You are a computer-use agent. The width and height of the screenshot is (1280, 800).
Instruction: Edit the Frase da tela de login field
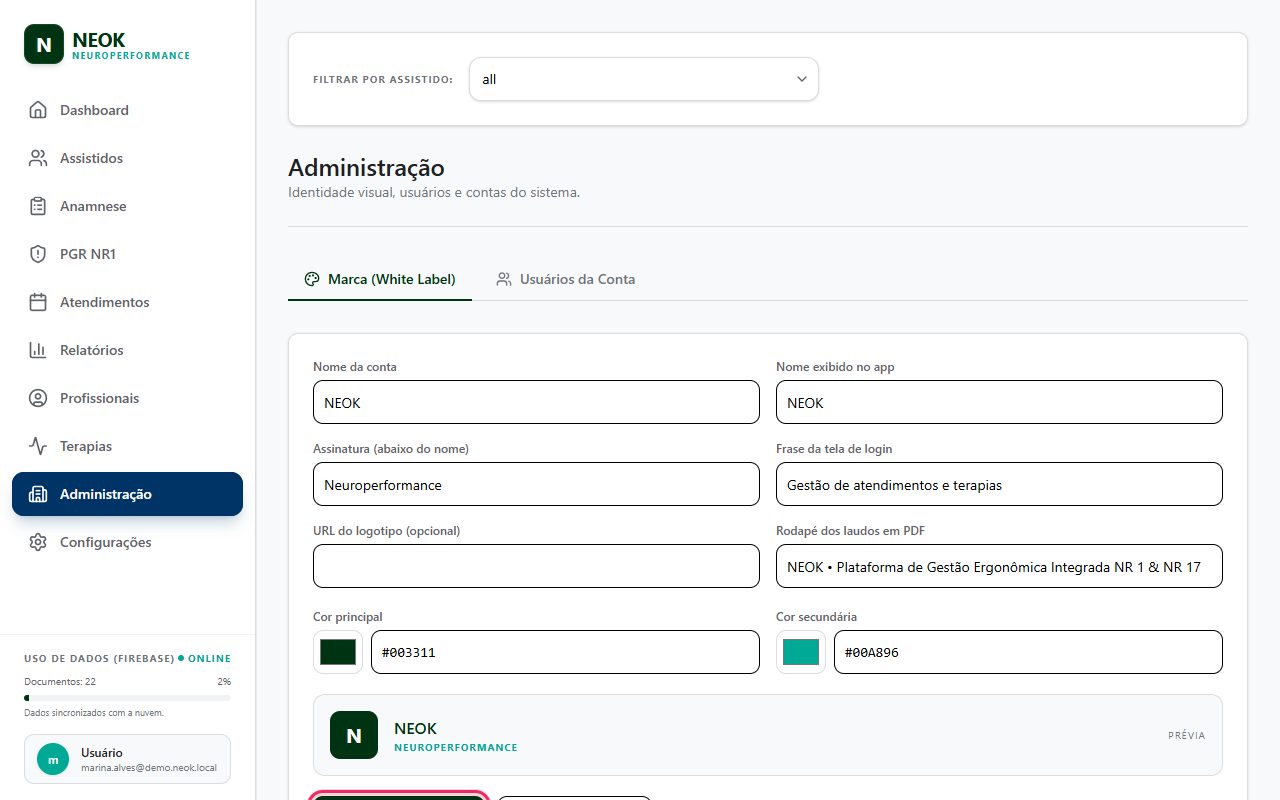tap(999, 484)
